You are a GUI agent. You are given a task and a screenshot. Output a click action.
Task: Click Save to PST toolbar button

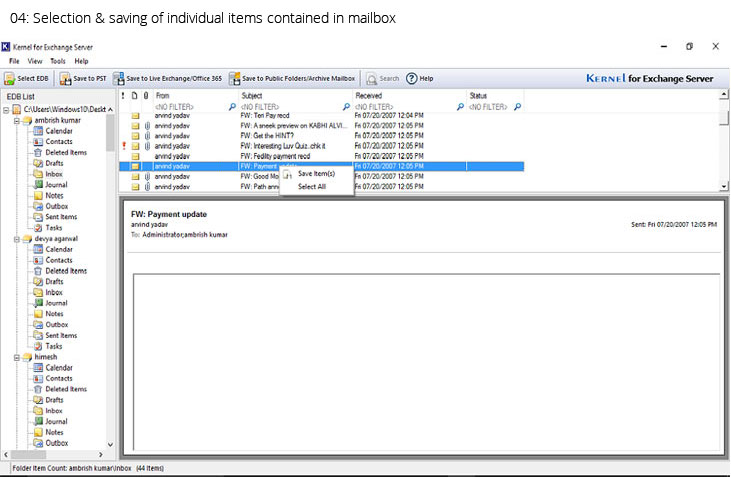point(83,78)
